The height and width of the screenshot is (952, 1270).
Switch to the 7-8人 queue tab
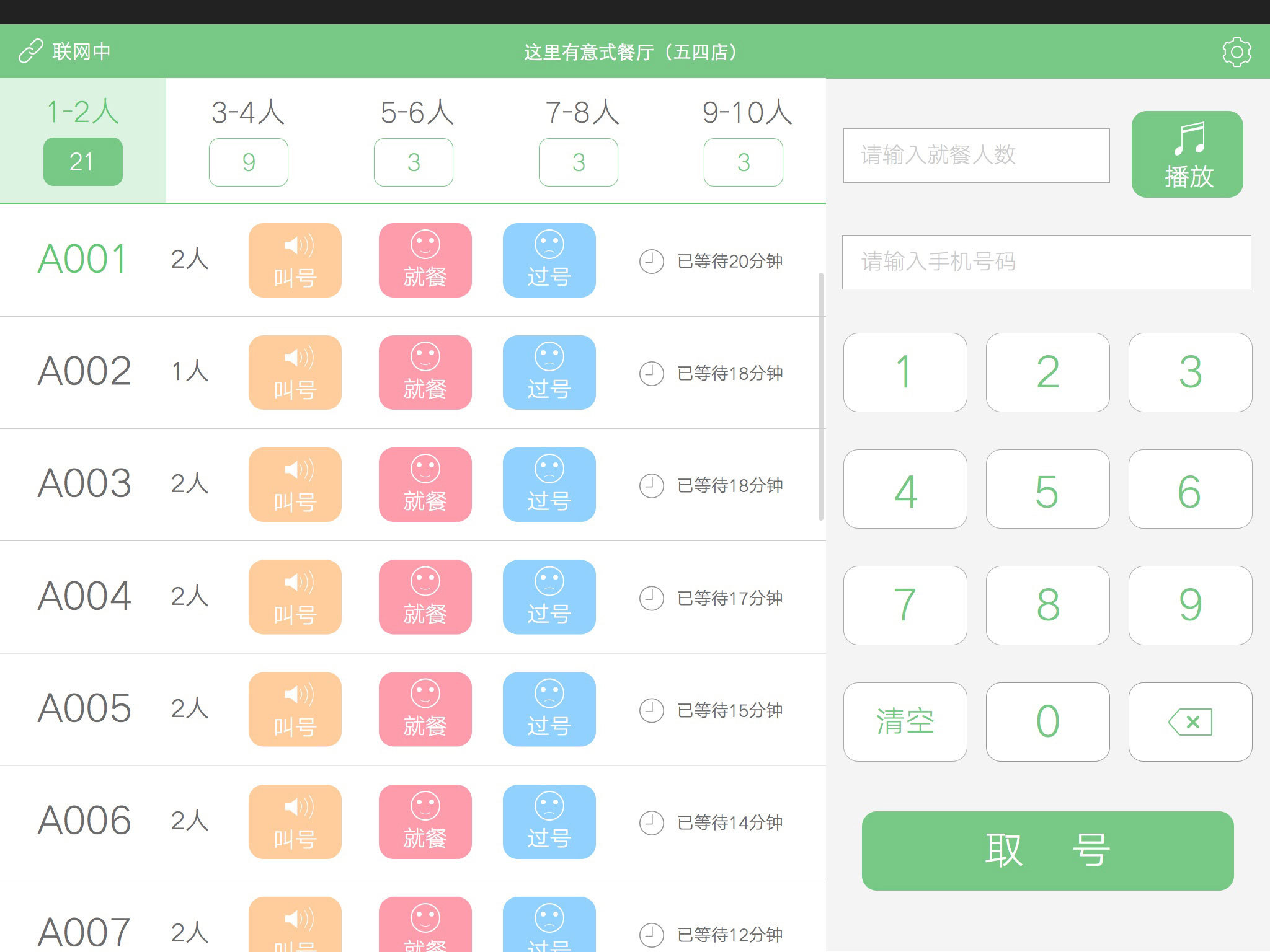(x=579, y=141)
